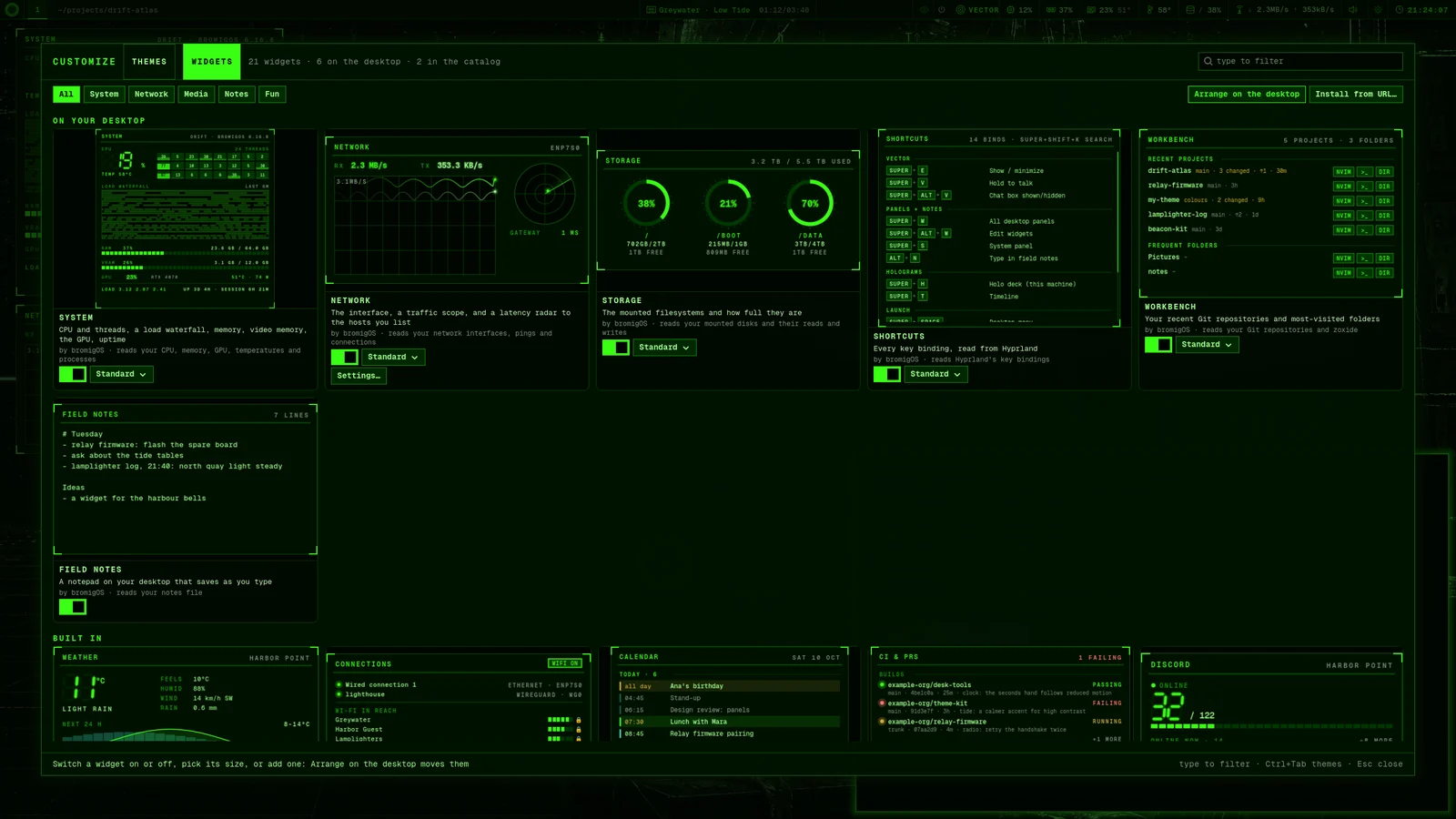This screenshot has height=819, width=1456.
Task: Open the System widget Standard size dropdown
Action: 121,374
